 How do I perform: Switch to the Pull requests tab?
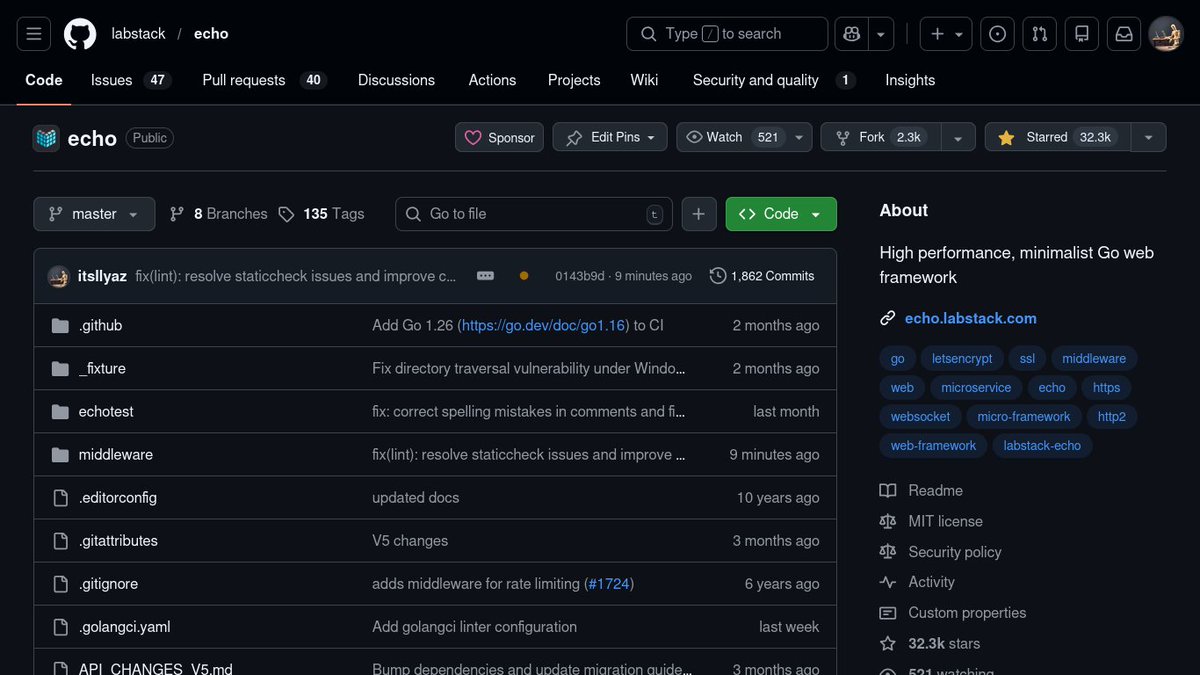pos(264,80)
